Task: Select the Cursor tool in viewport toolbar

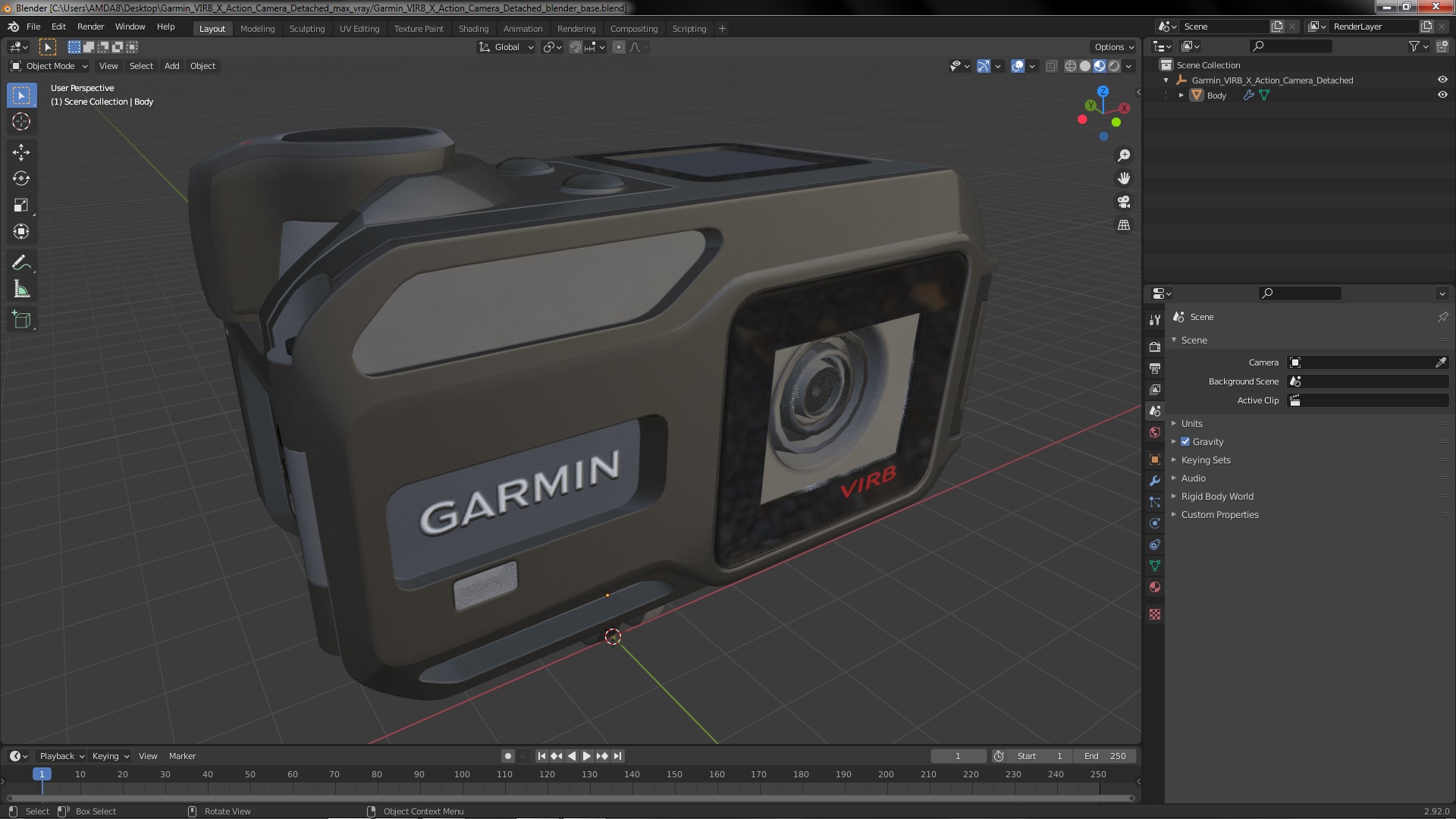Action: click(x=21, y=121)
